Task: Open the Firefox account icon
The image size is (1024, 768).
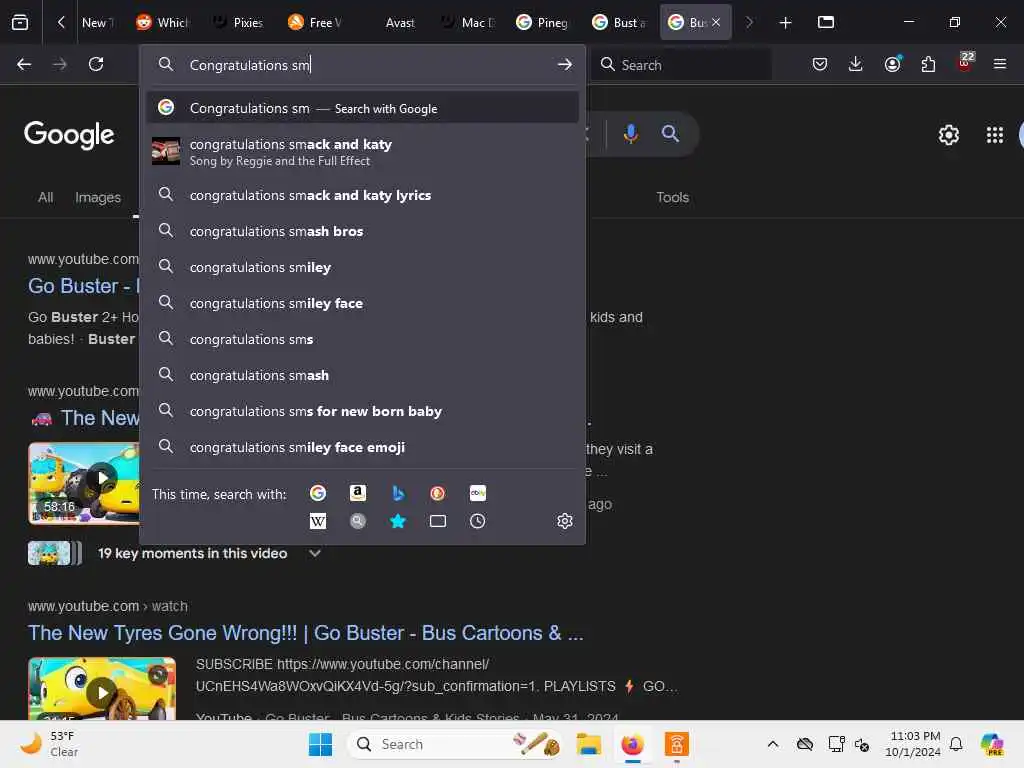Action: [x=892, y=64]
